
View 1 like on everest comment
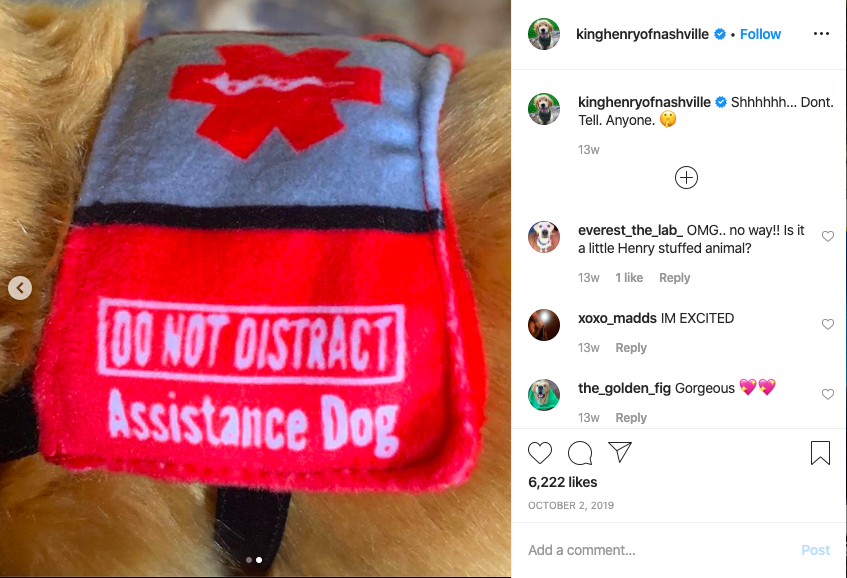coord(629,278)
